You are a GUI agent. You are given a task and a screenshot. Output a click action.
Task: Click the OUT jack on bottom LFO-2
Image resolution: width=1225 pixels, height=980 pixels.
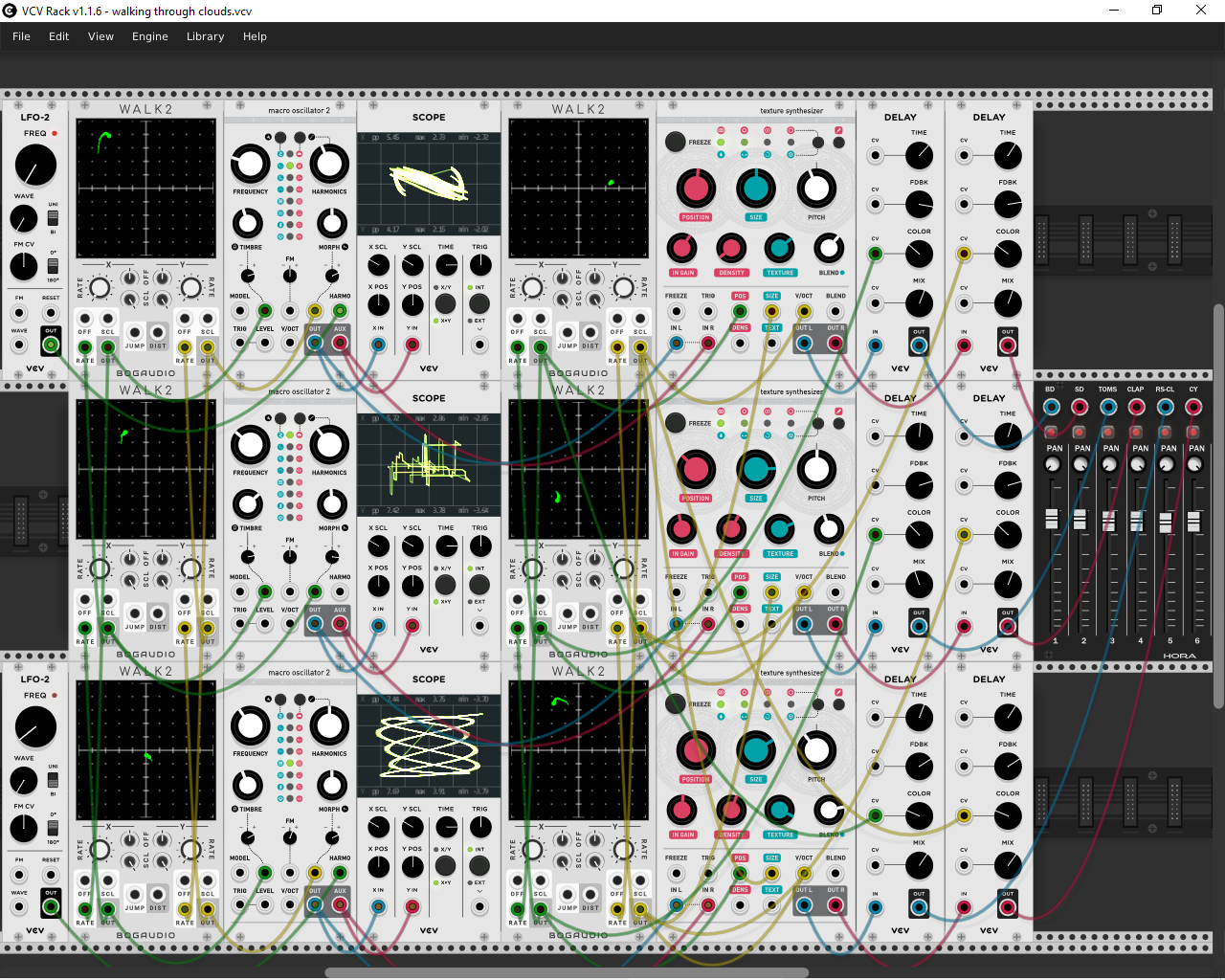pyautogui.click(x=51, y=906)
